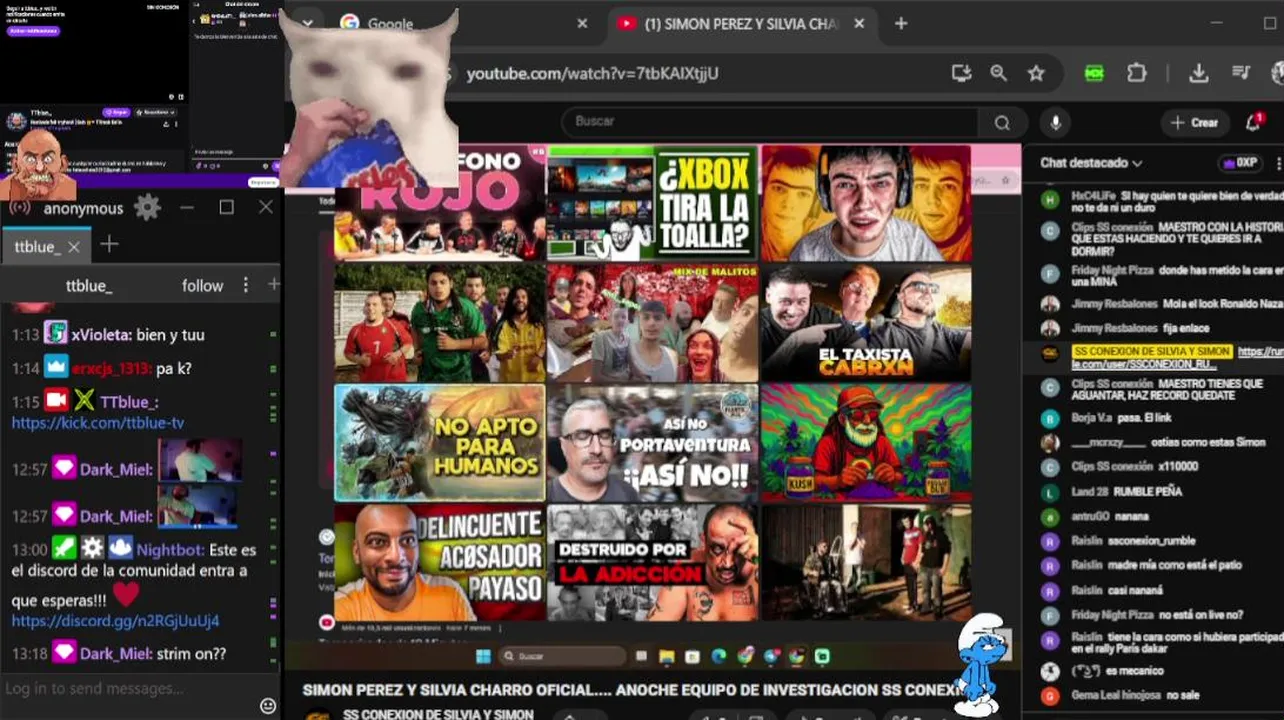
Task: Focus the YouTube Buscar search field
Action: pos(770,122)
